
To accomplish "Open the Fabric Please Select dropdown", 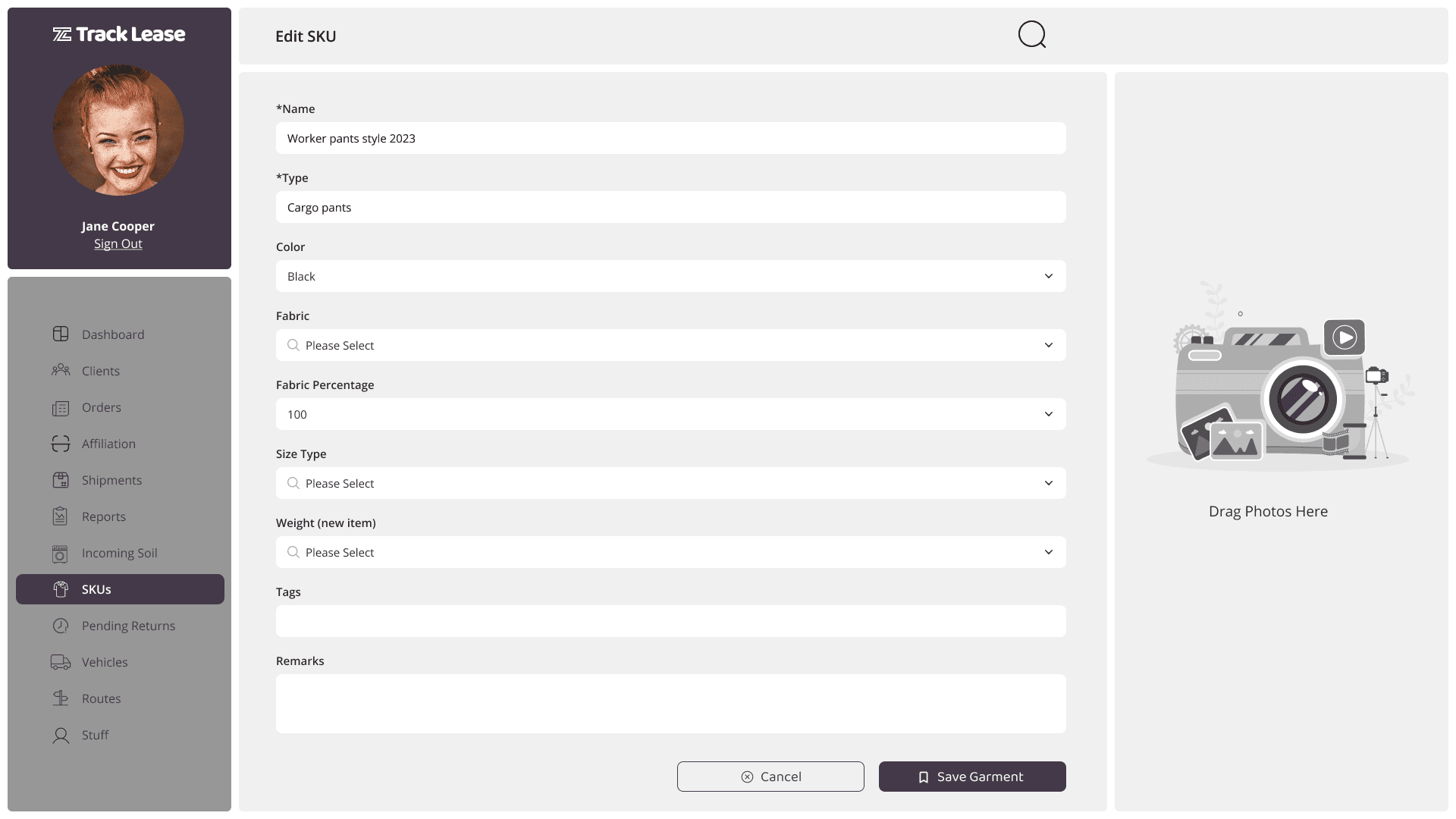I will tap(670, 345).
